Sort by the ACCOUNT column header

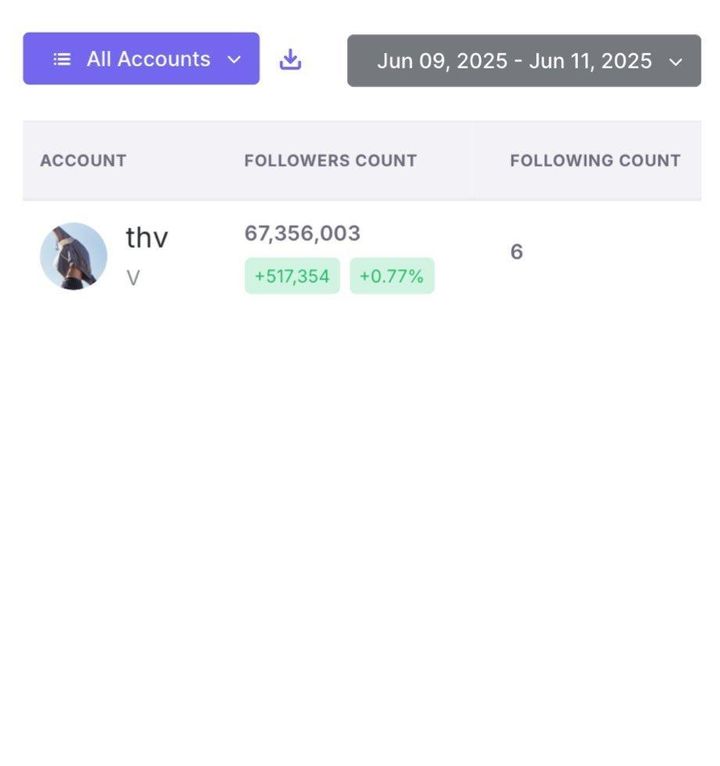coord(84,160)
